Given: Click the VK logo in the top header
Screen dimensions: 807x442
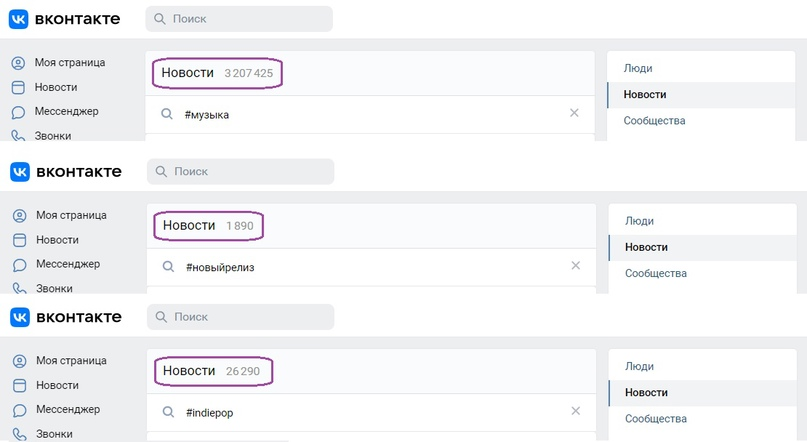Looking at the screenshot, I should 19,19.
